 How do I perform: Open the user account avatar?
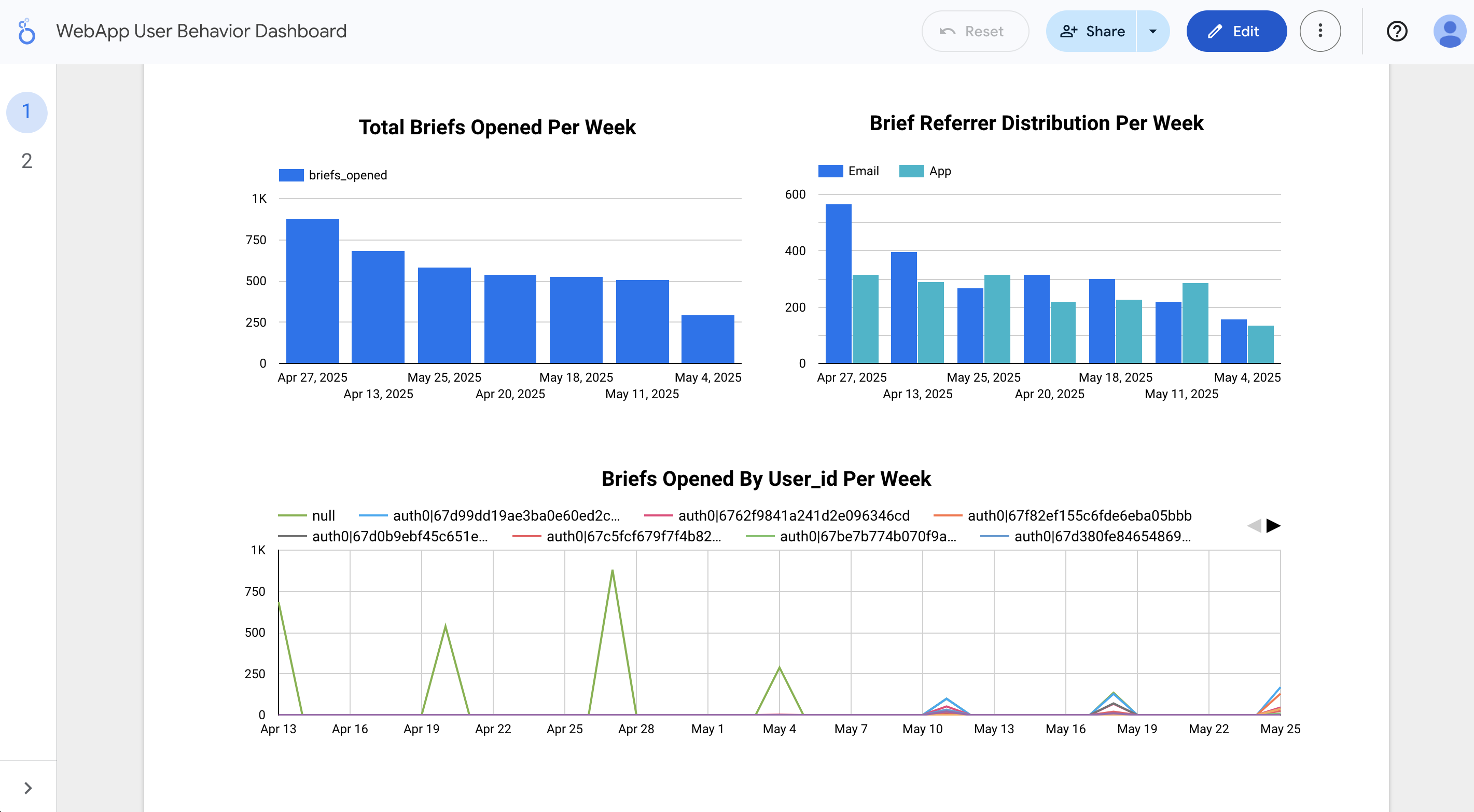tap(1450, 32)
